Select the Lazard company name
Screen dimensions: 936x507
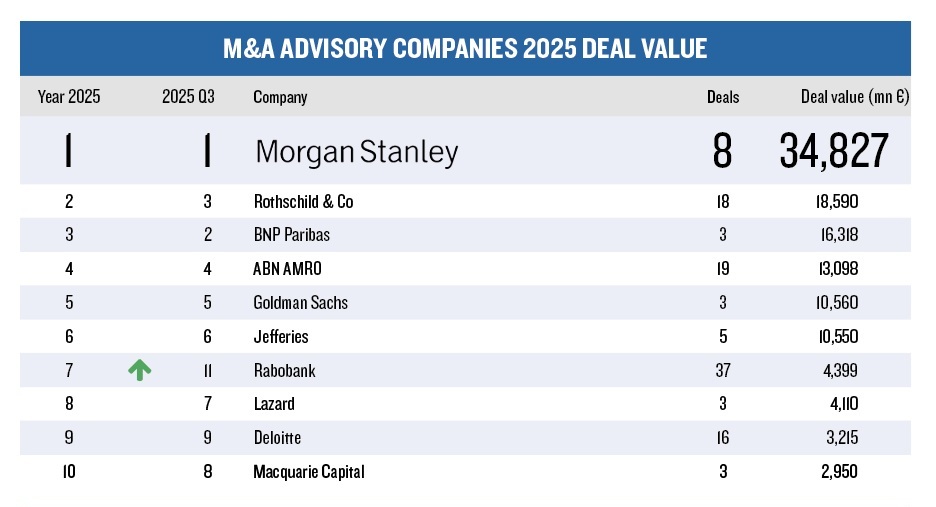pos(274,404)
